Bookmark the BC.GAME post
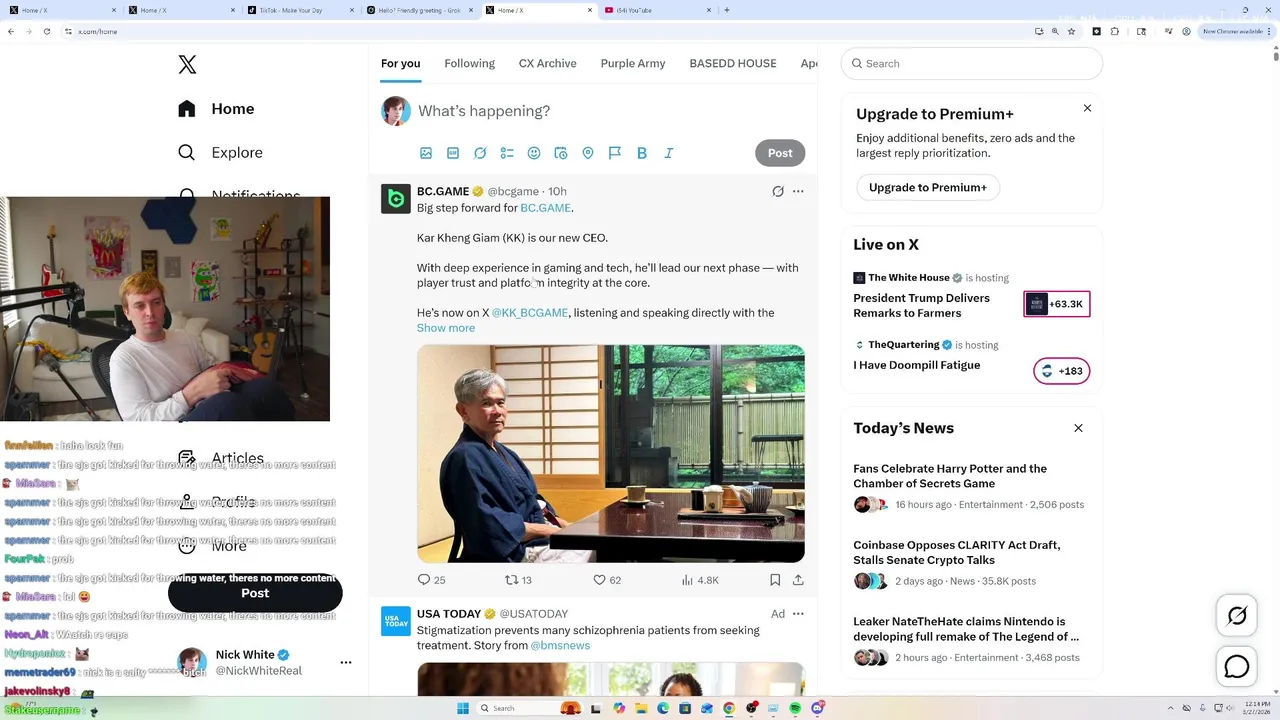Screen dimensions: 1280x720 click(x=775, y=580)
